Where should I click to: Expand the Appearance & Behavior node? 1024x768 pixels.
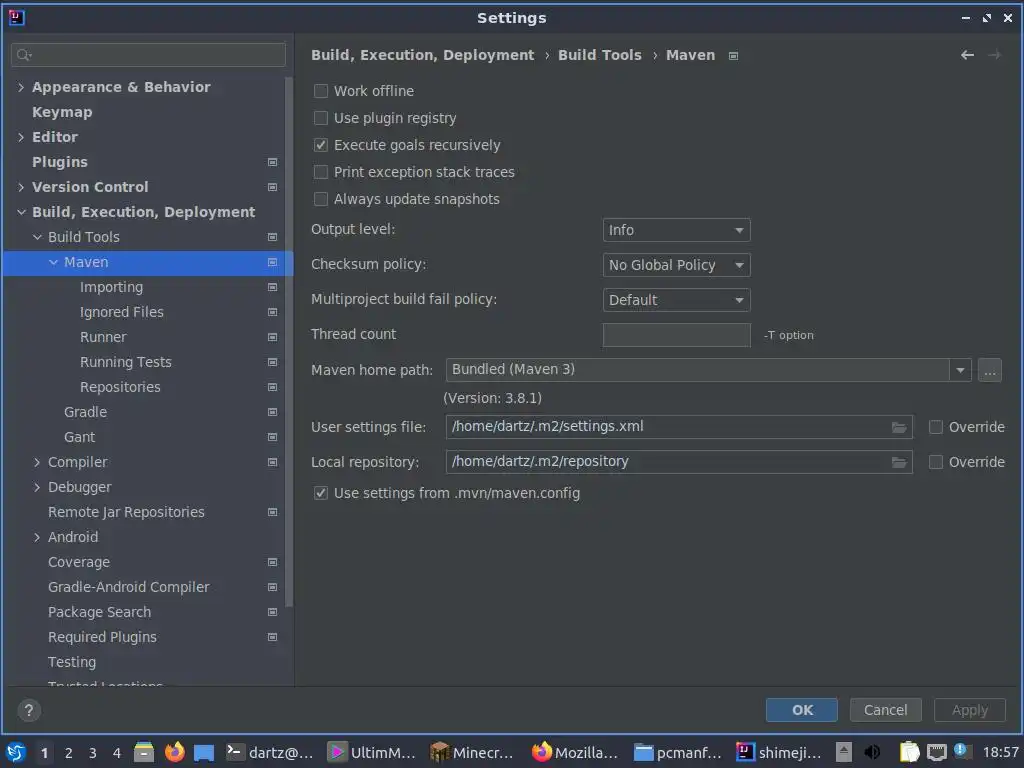coord(21,87)
